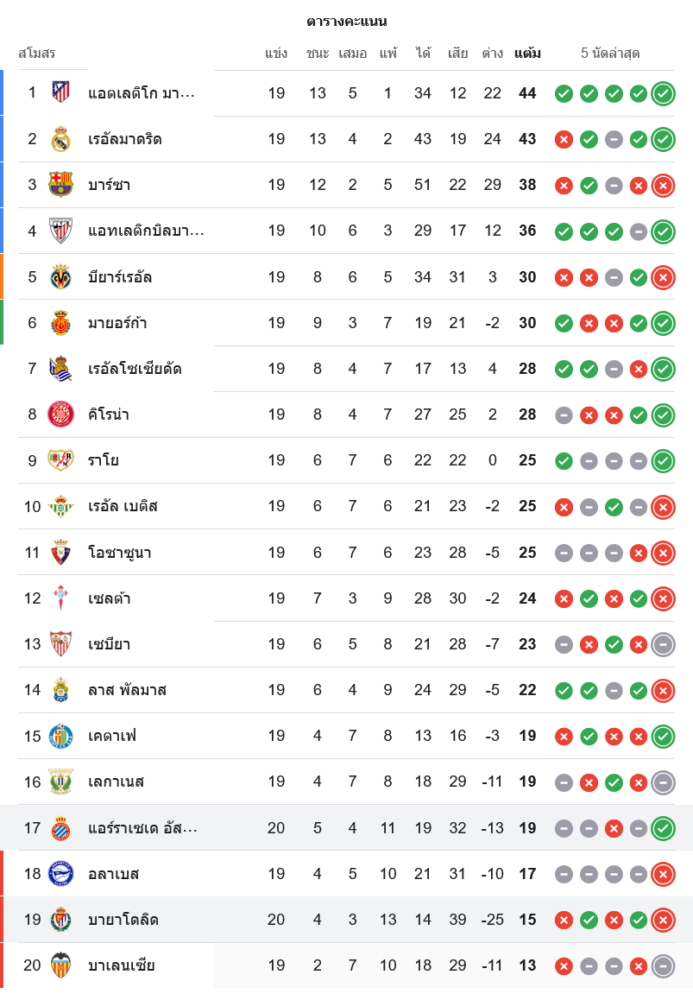Image resolution: width=693 pixels, height=1000 pixels.
Task: Click the Espanyol club crest
Action: coord(61,828)
